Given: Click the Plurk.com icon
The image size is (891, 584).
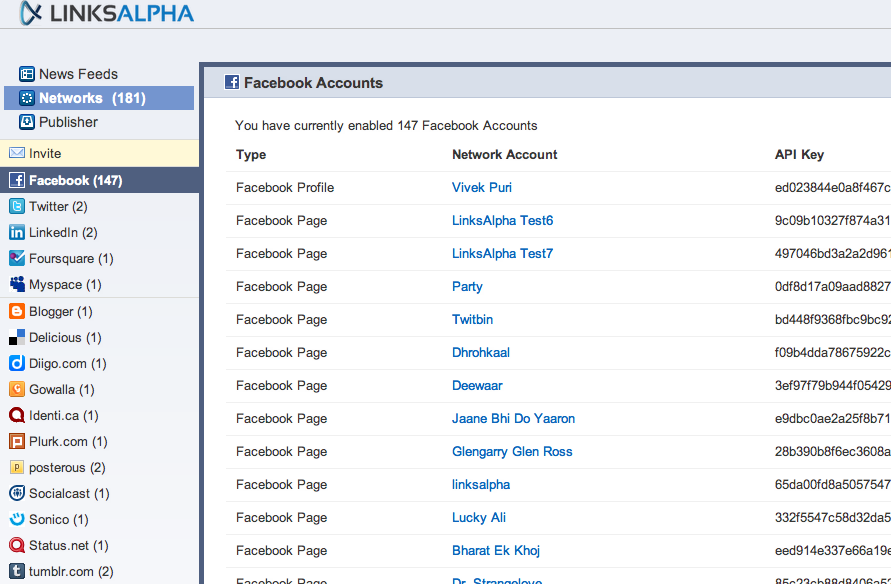Looking at the screenshot, I should coord(17,441).
